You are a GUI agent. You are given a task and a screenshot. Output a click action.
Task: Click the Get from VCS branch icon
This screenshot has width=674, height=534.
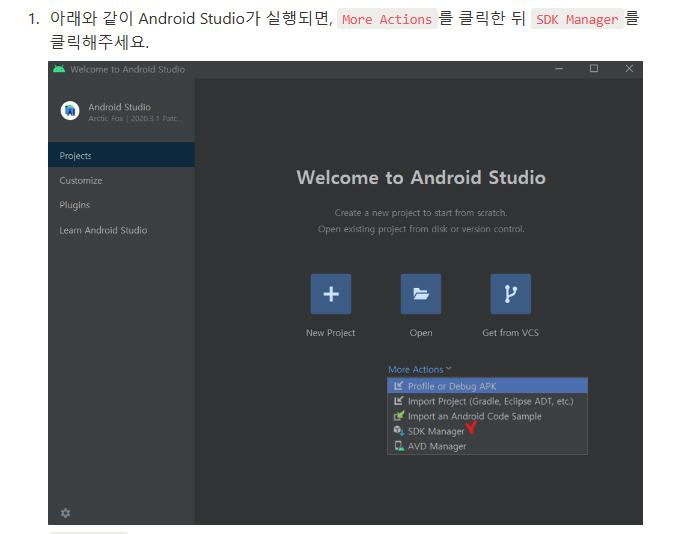click(511, 294)
